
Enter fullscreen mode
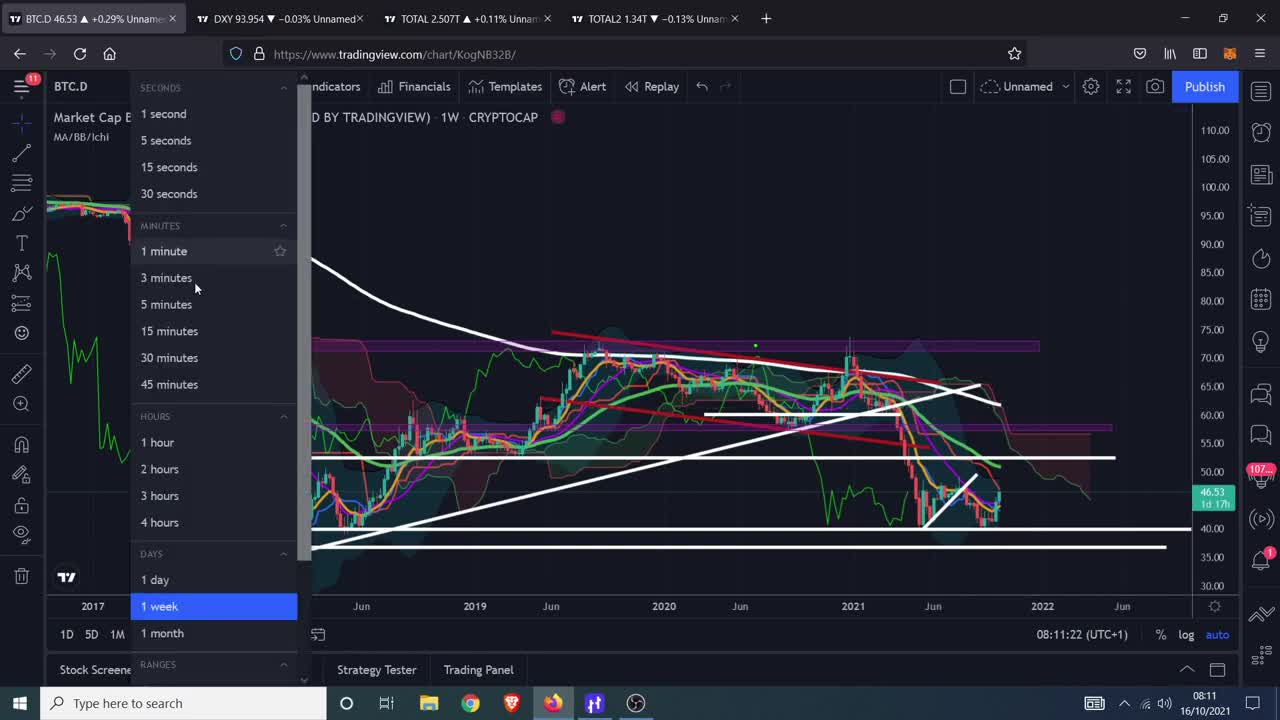pos(1123,87)
